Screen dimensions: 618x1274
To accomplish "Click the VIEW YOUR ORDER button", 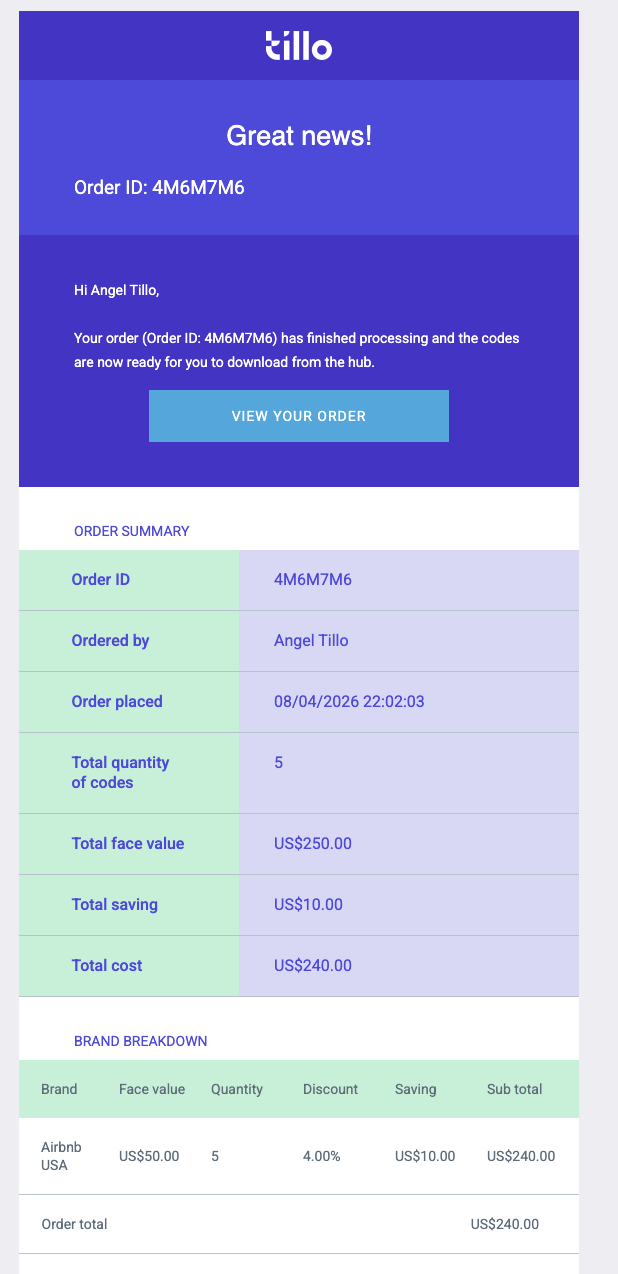I will point(298,416).
